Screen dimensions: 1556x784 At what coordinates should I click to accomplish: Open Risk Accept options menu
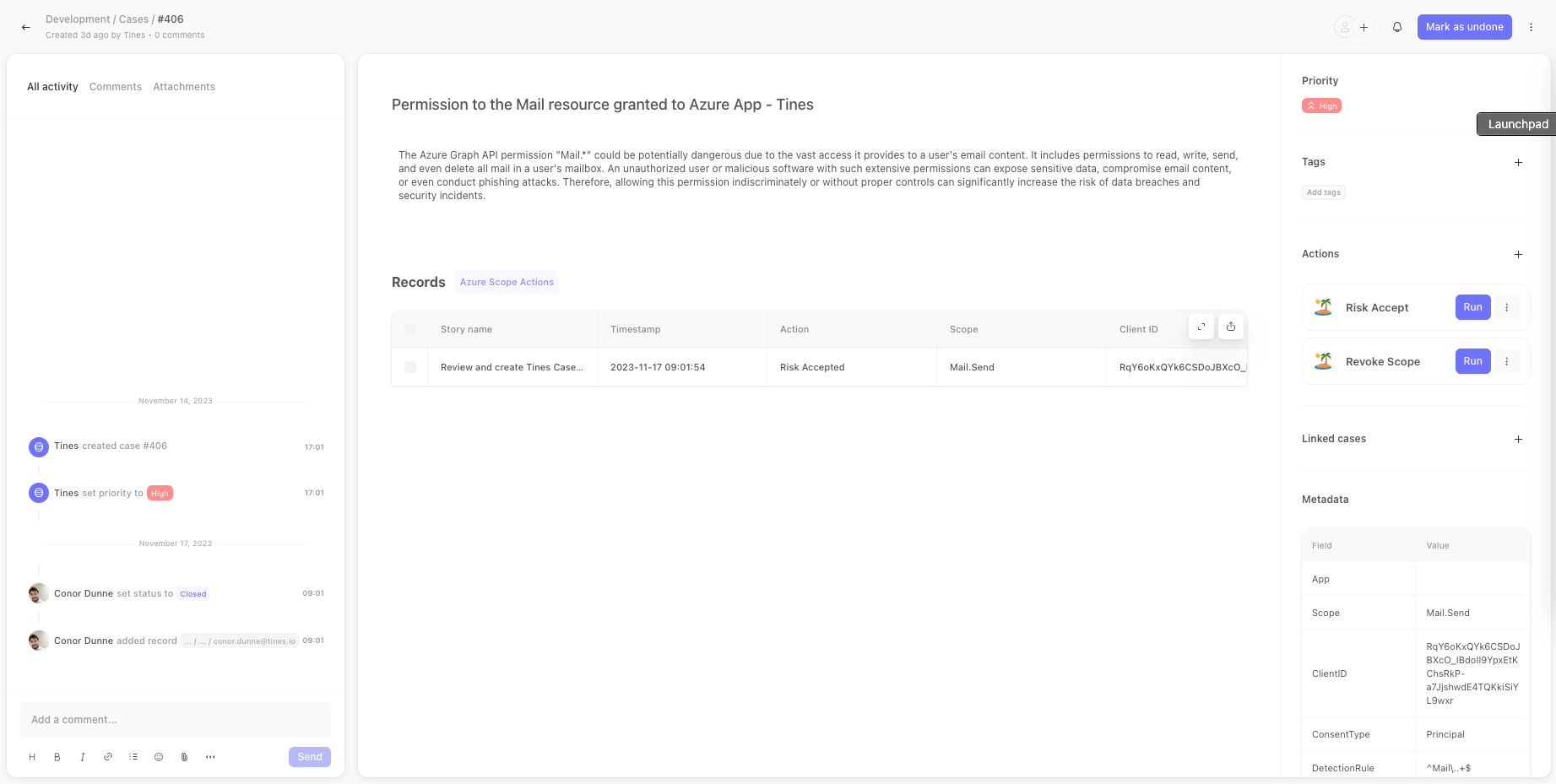click(x=1506, y=307)
